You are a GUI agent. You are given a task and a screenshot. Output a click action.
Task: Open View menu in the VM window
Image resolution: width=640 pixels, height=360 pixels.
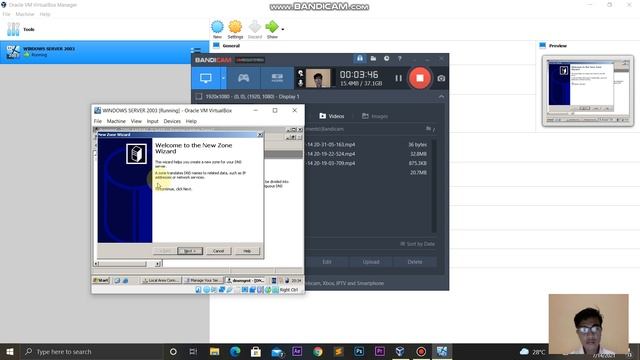(x=136, y=121)
